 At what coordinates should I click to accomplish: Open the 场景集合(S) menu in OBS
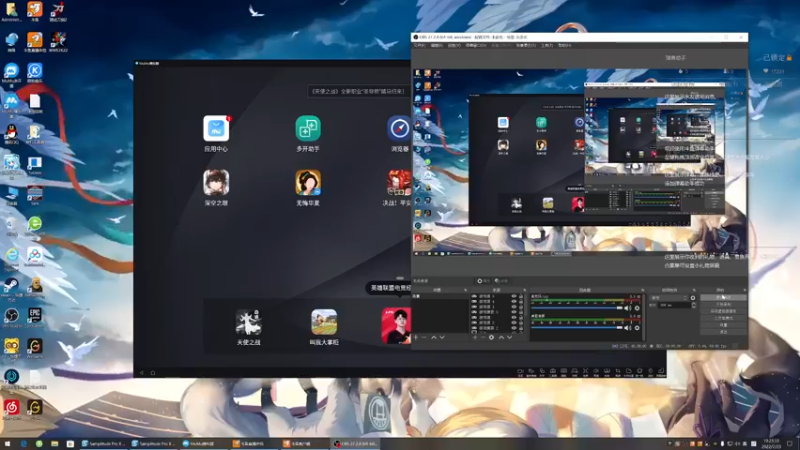[526, 45]
